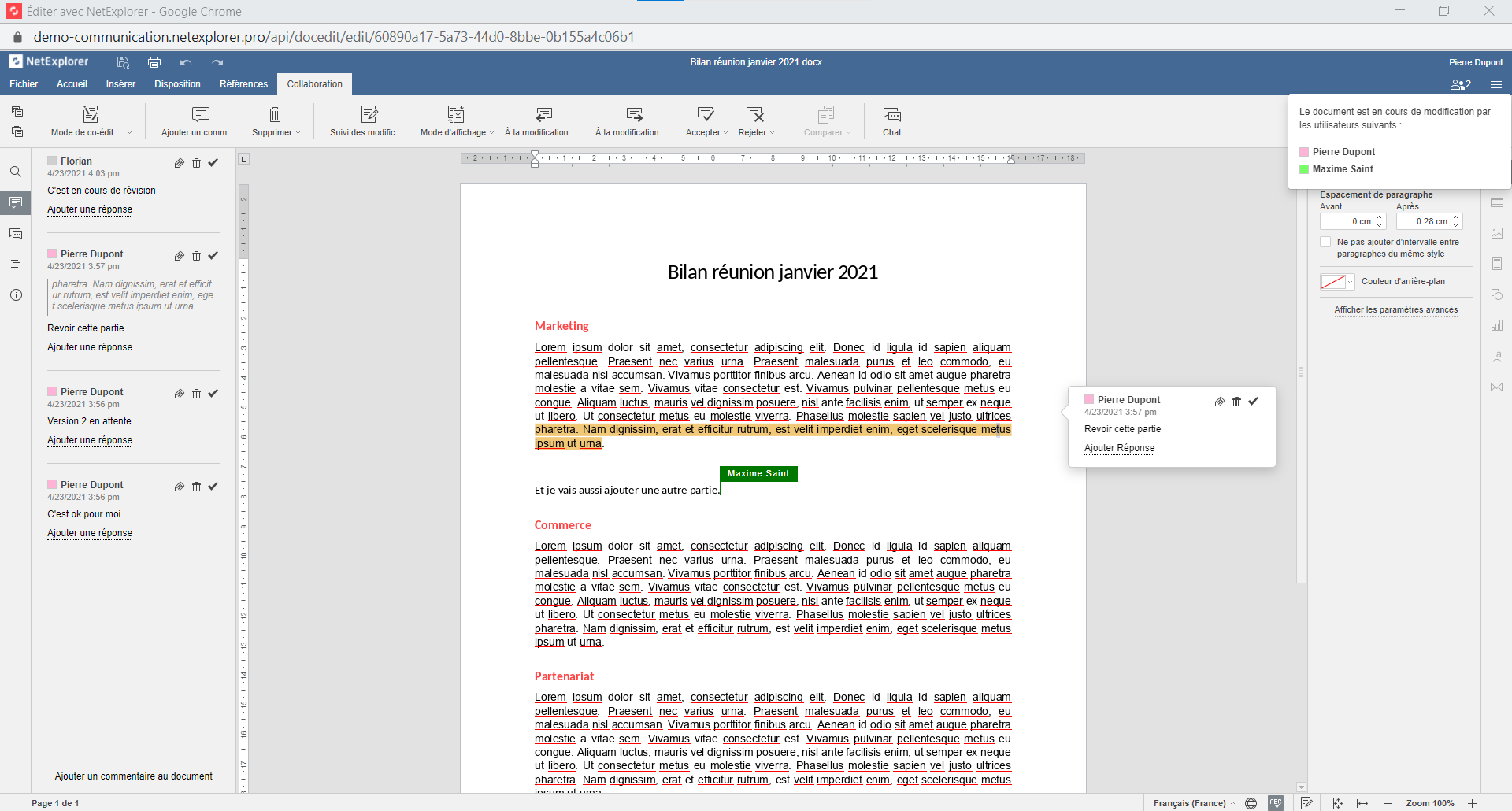Open the Table settings panel on the right
The height and width of the screenshot is (811, 1512).
point(1499,202)
